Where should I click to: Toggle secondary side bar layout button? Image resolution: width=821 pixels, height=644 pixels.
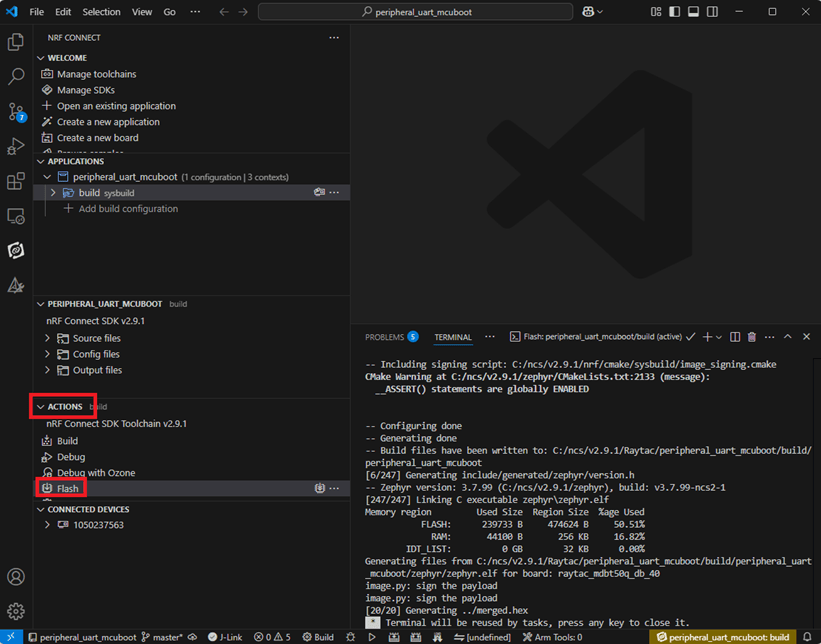(711, 12)
